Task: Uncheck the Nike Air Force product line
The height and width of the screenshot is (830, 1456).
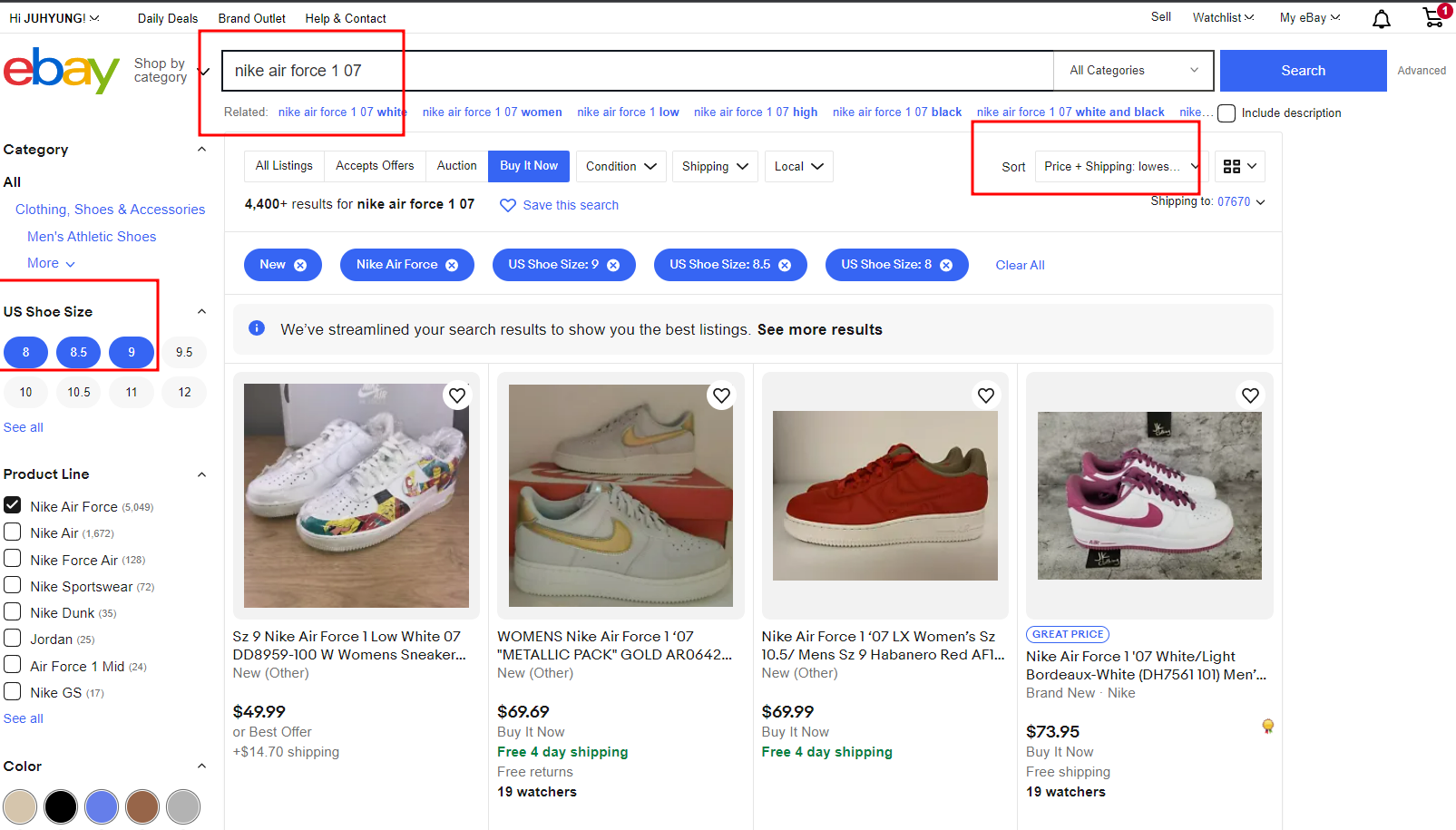Action: pyautogui.click(x=13, y=505)
